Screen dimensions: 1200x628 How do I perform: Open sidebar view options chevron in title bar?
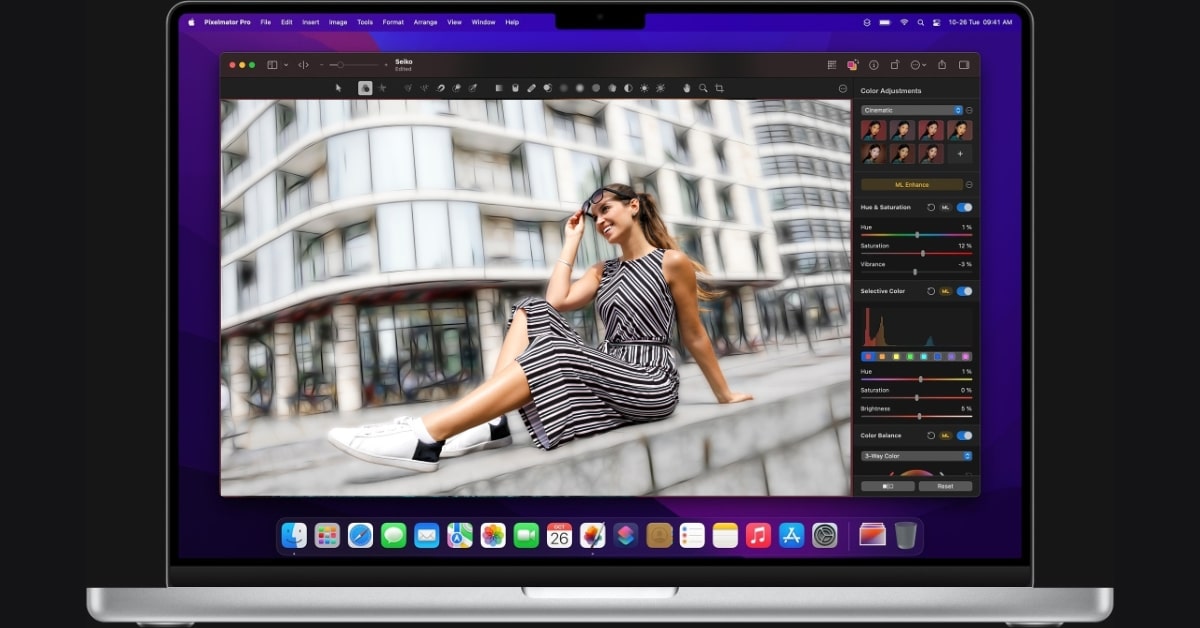[285, 65]
